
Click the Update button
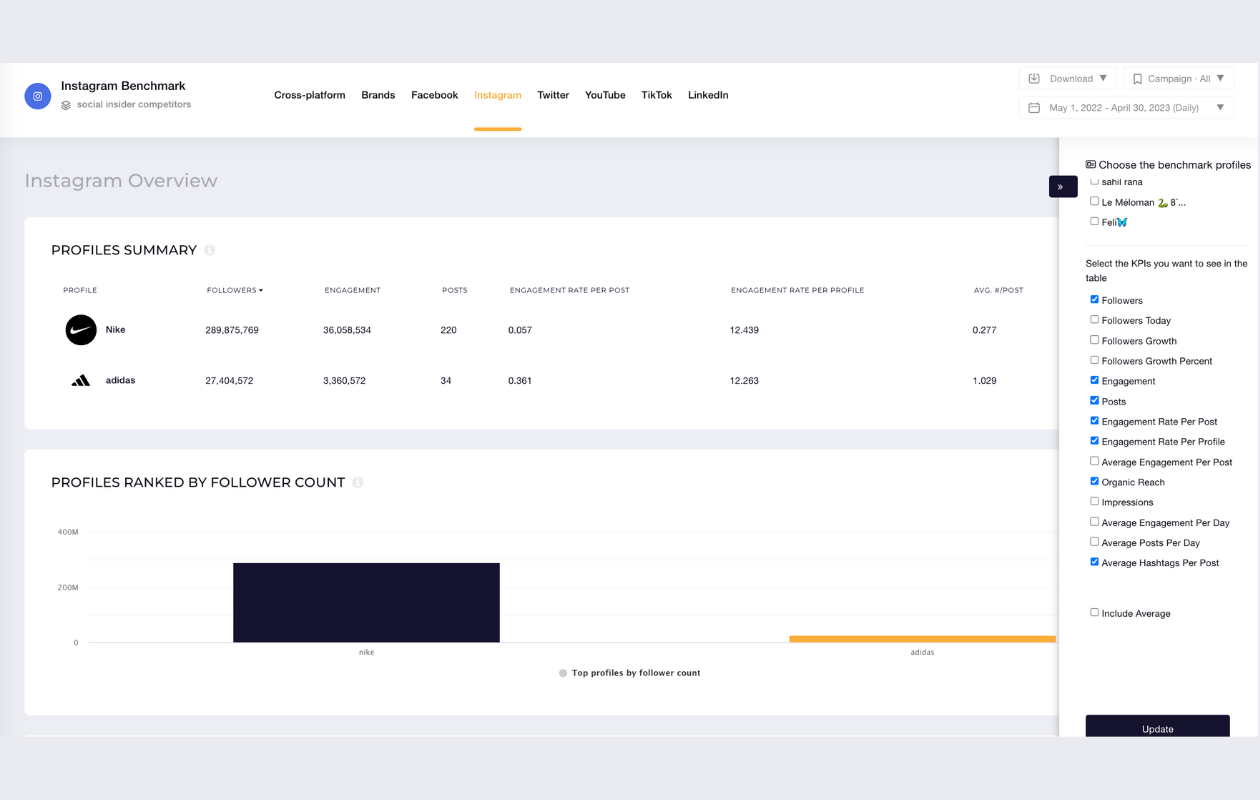[x=1158, y=726]
